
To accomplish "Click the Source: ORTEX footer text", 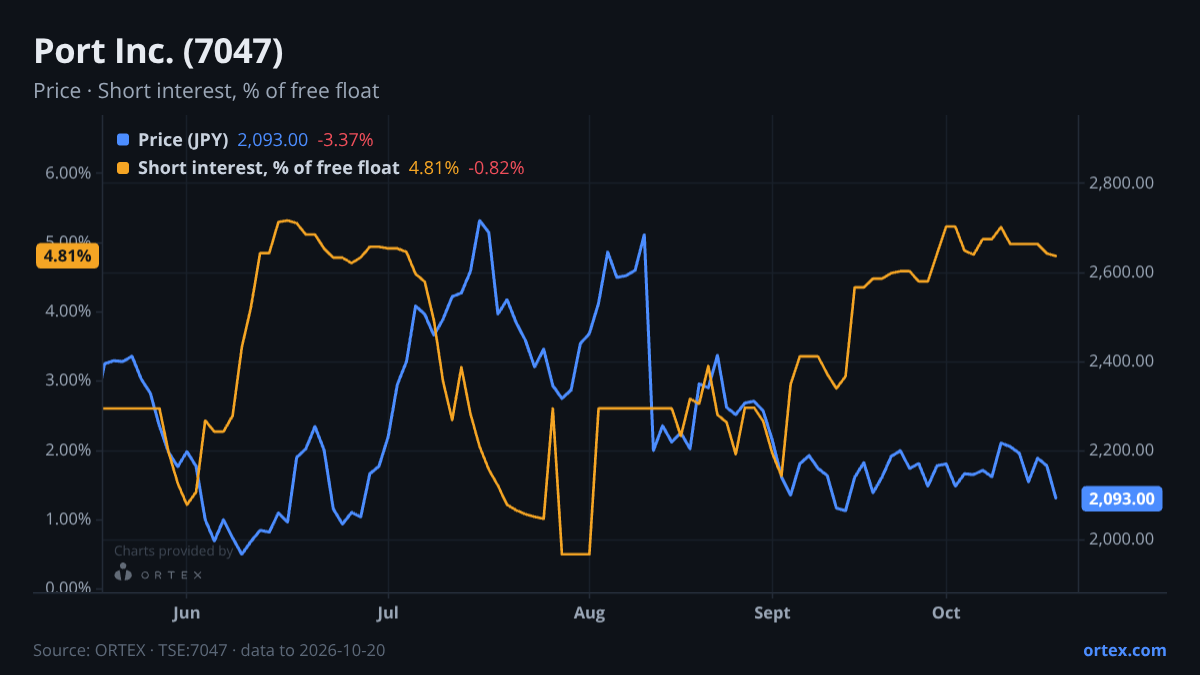I will click(x=209, y=650).
